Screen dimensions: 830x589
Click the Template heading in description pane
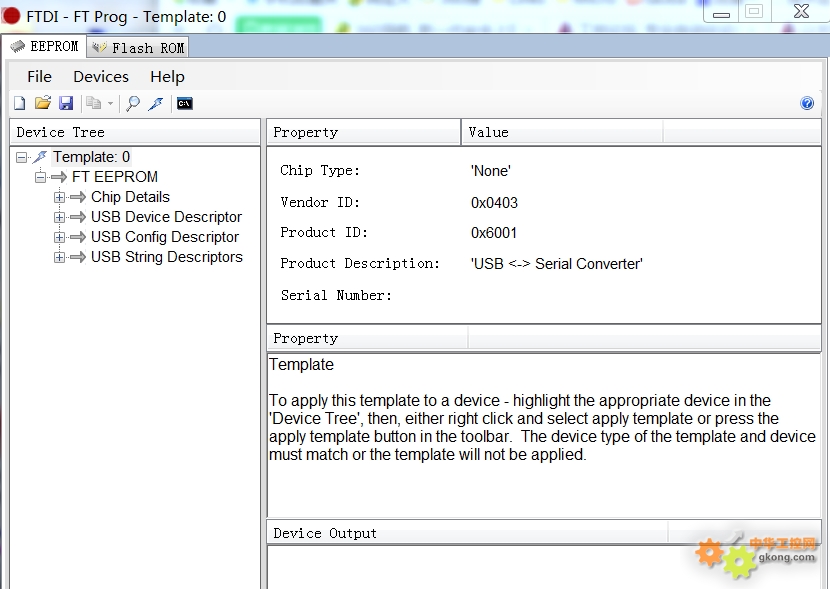301,365
